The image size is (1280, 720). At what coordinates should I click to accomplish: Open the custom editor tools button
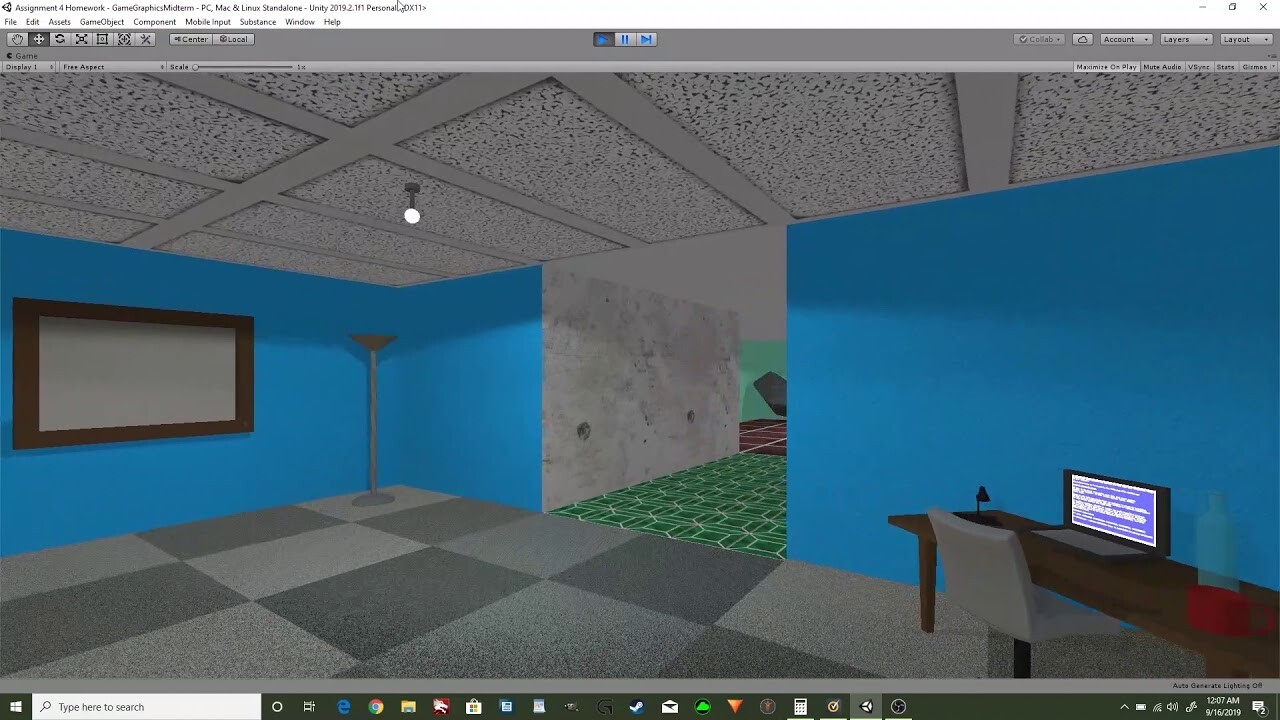click(x=146, y=39)
